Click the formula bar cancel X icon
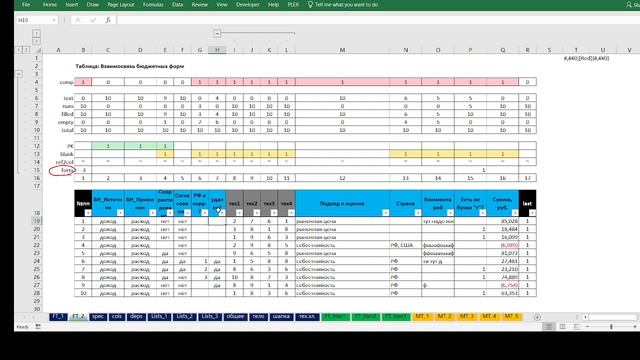 (78, 20)
